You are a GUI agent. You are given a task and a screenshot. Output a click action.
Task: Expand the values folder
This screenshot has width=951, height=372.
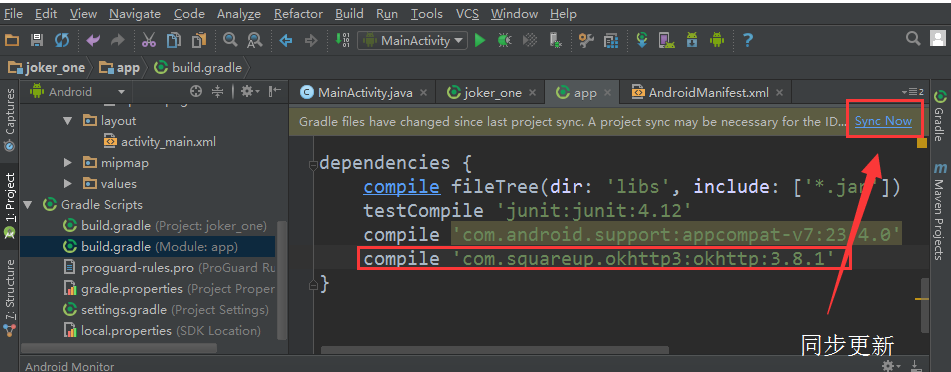68,183
